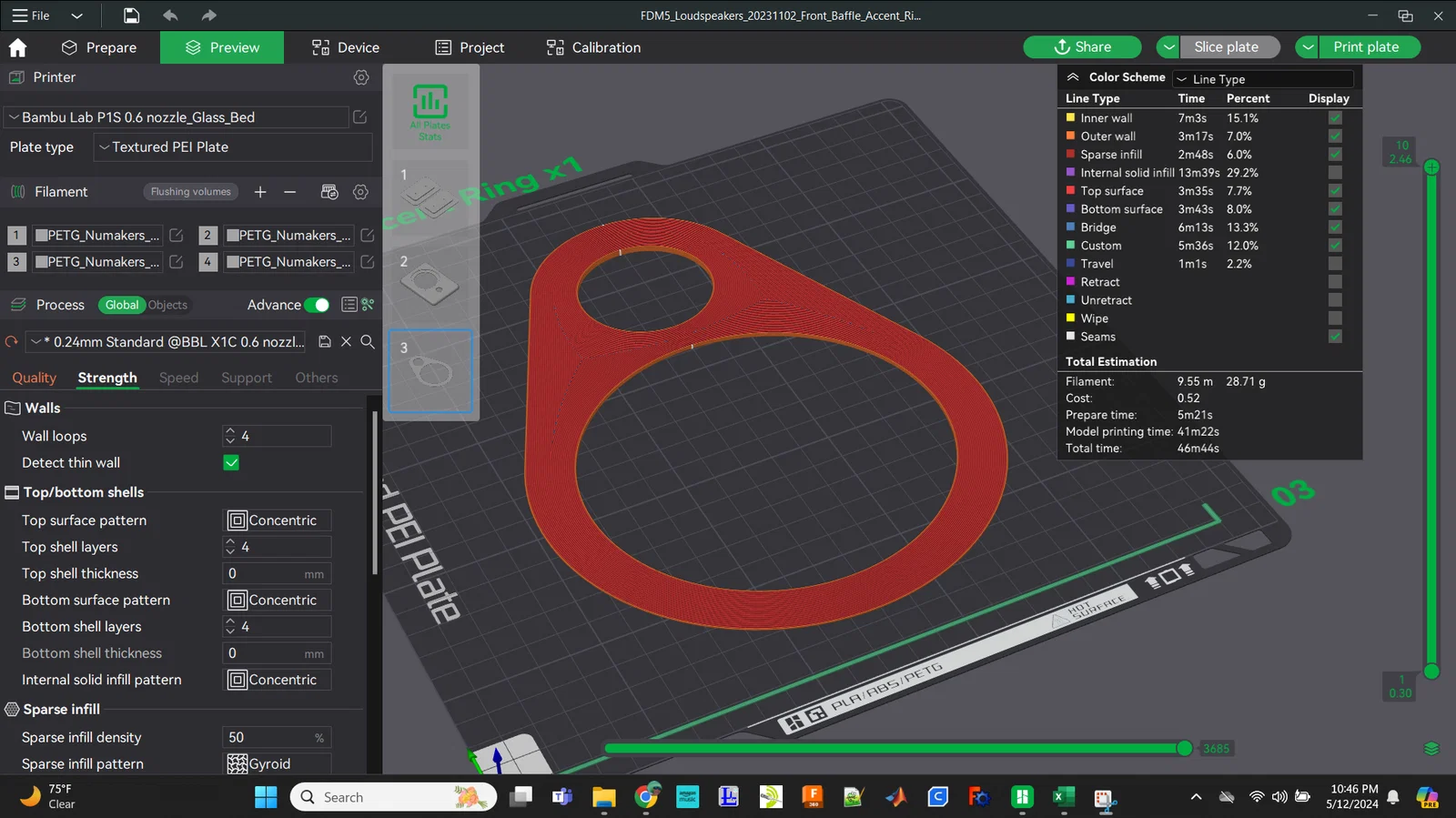The image size is (1456, 818).
Task: Toggle the Advance switch
Action: [317, 305]
